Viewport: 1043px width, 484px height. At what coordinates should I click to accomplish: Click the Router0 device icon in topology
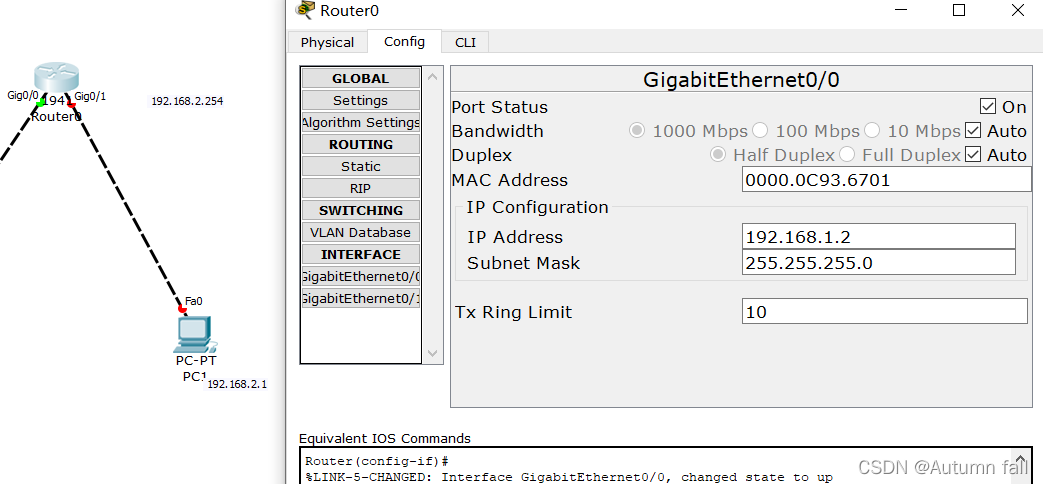(55, 80)
